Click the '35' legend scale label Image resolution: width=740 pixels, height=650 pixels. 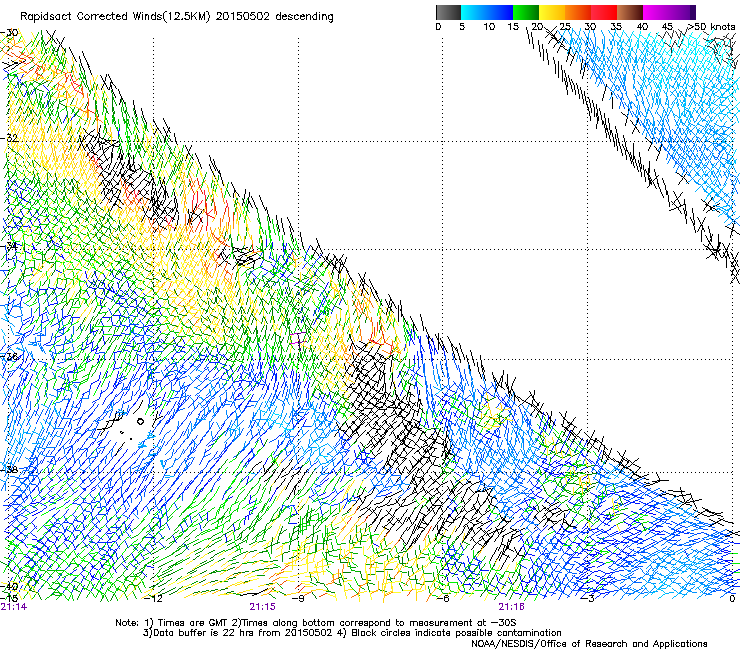616,26
